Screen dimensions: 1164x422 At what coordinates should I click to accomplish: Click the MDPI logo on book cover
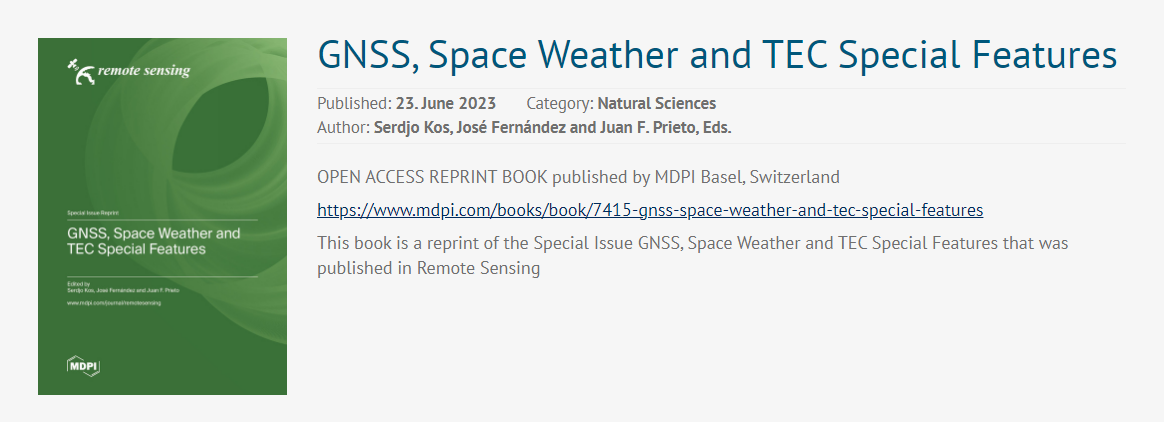(83, 366)
